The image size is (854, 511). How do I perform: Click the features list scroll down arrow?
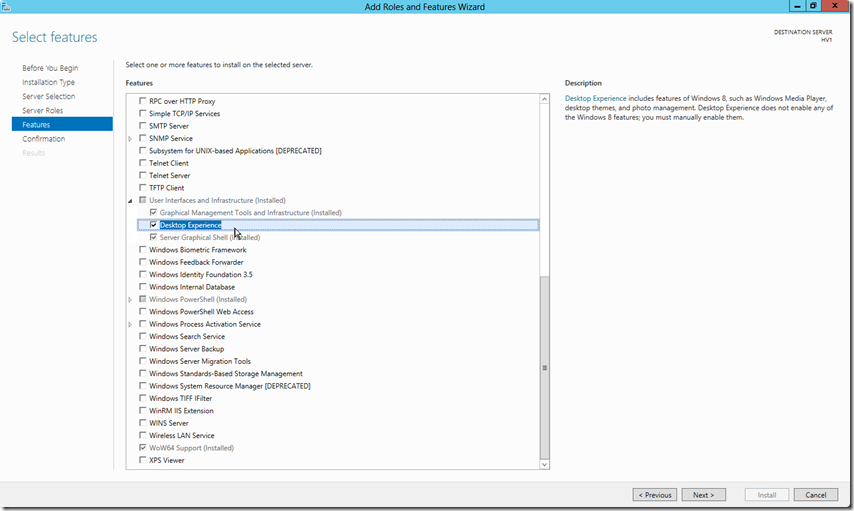(545, 464)
